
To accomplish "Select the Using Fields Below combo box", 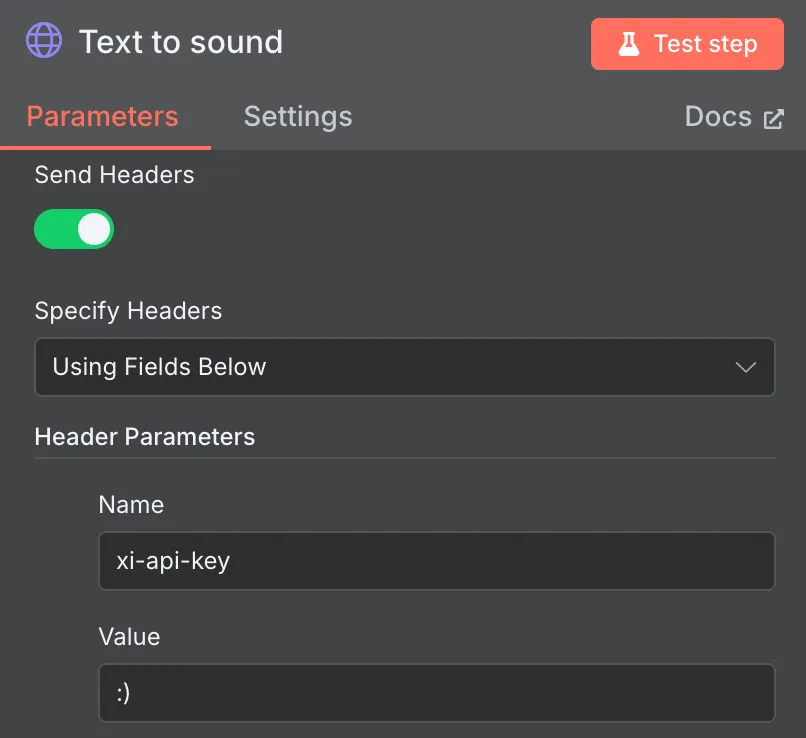I will coord(405,367).
